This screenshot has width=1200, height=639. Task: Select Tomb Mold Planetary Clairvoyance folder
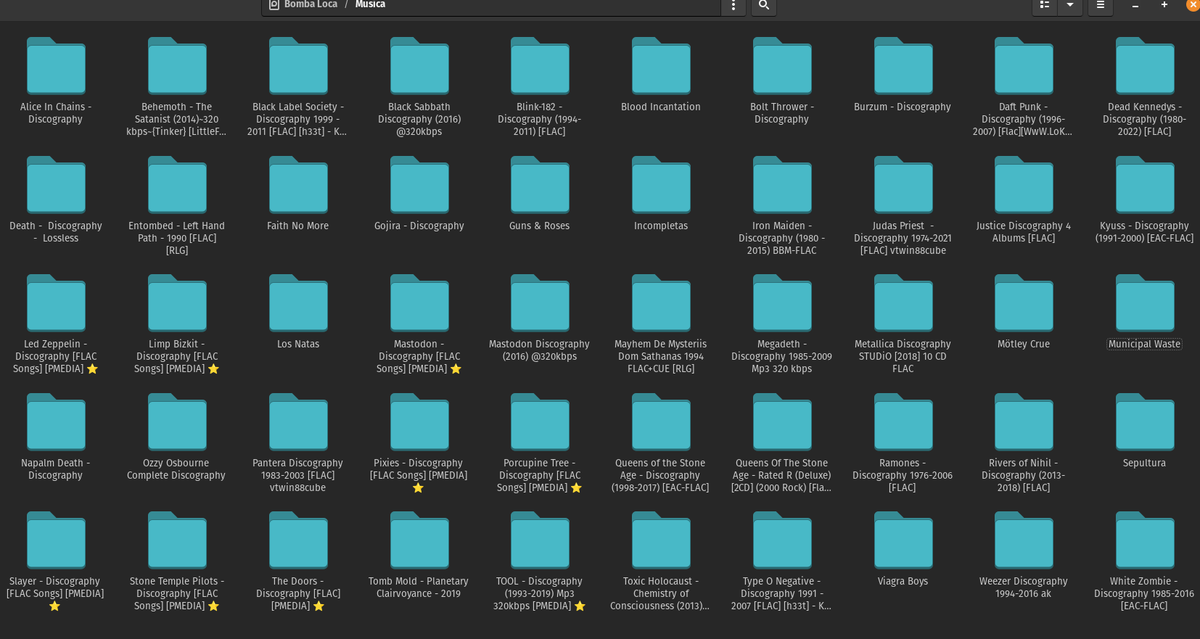click(x=419, y=540)
